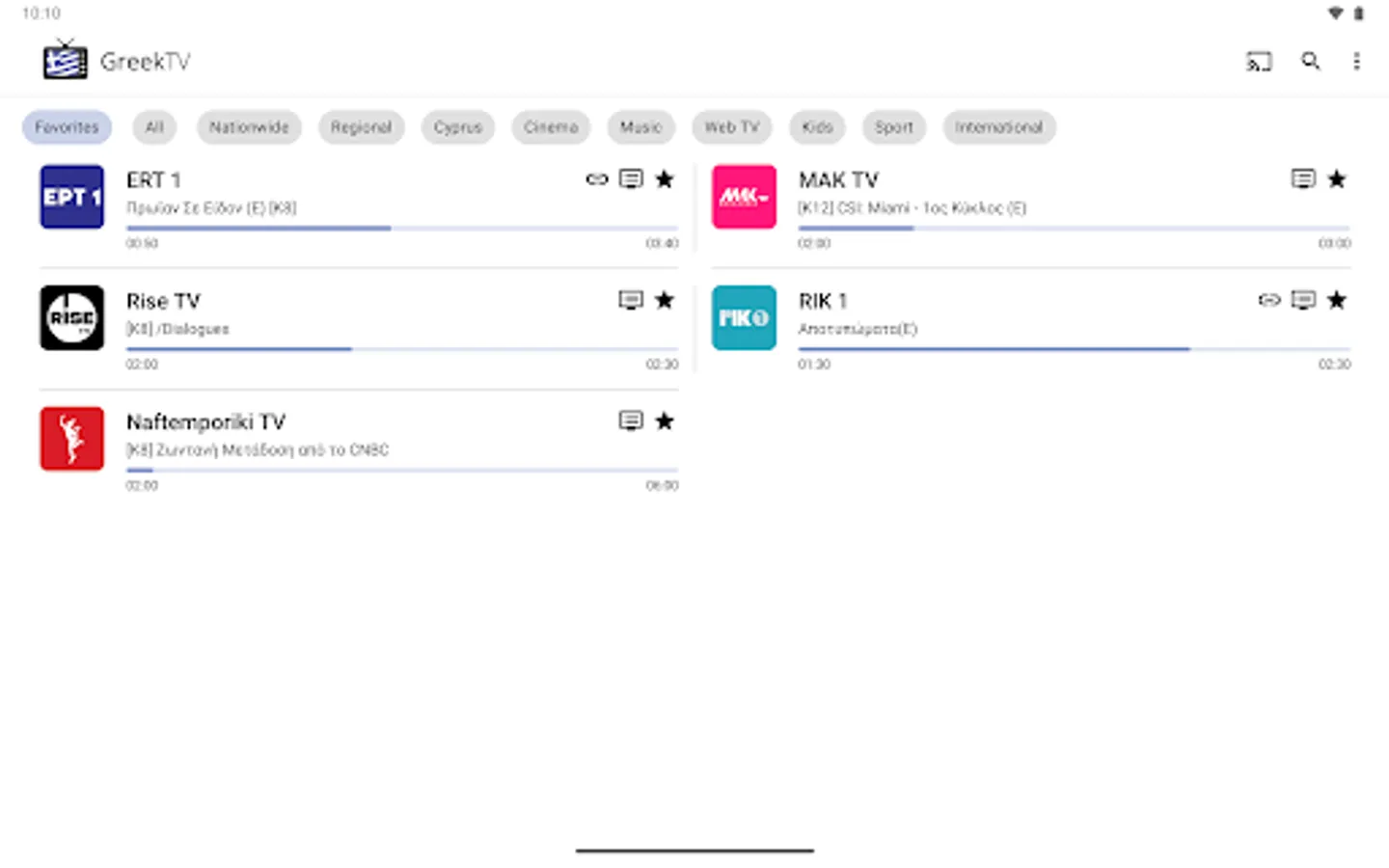Open the program guide icon for ERT 1
This screenshot has width=1389, height=868.
click(631, 178)
